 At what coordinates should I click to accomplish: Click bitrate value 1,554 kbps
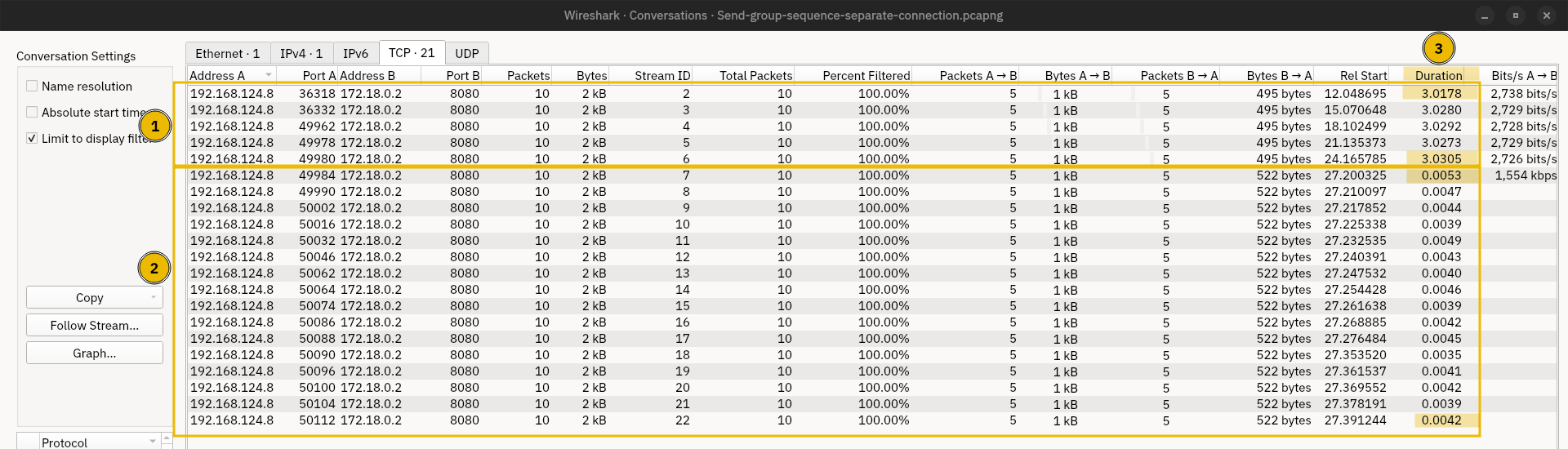[x=1526, y=175]
